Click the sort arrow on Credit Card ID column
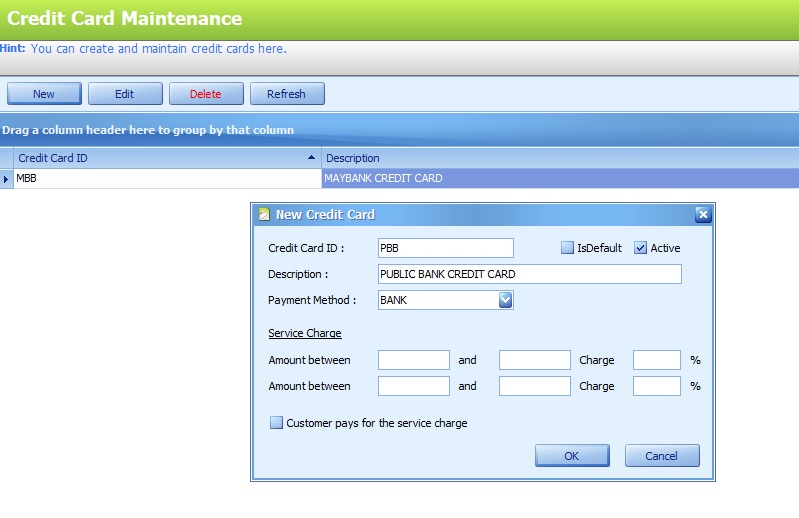Viewport: 799px width, 518px height. point(311,158)
